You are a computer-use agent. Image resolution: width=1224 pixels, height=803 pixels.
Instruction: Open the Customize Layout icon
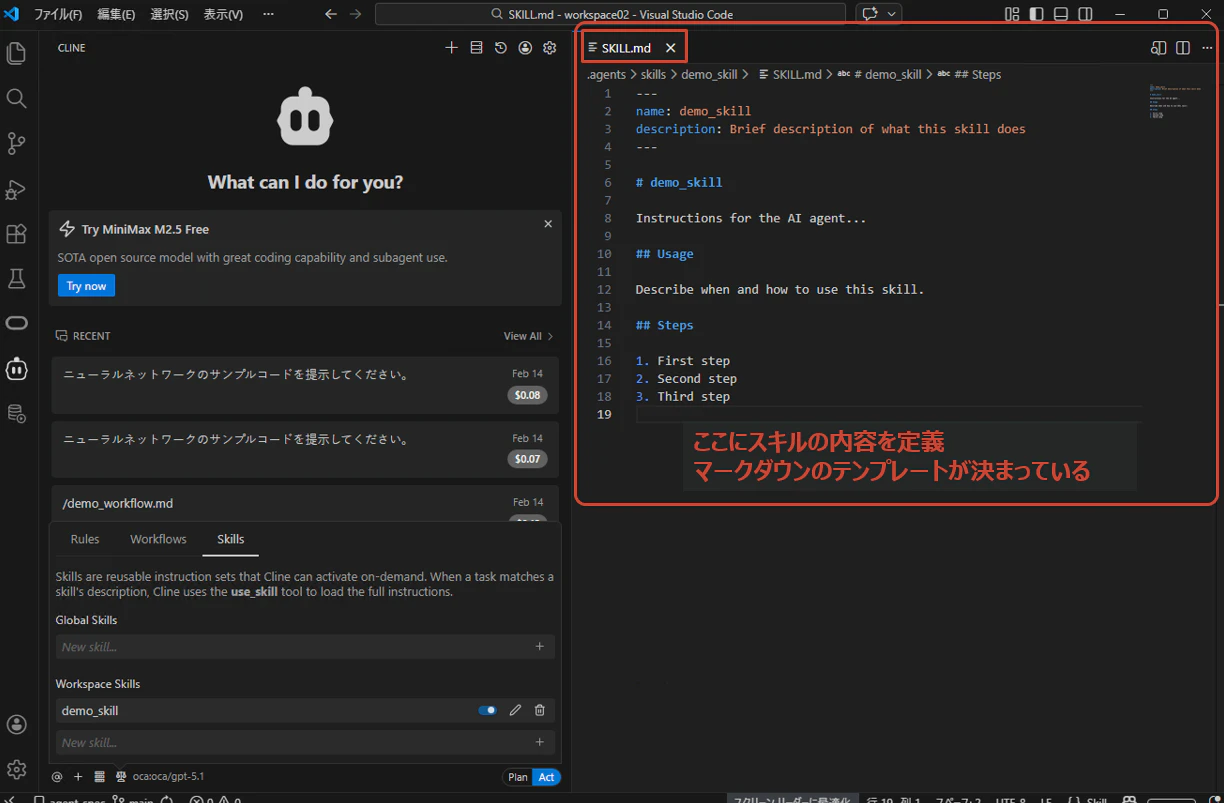(x=1012, y=15)
